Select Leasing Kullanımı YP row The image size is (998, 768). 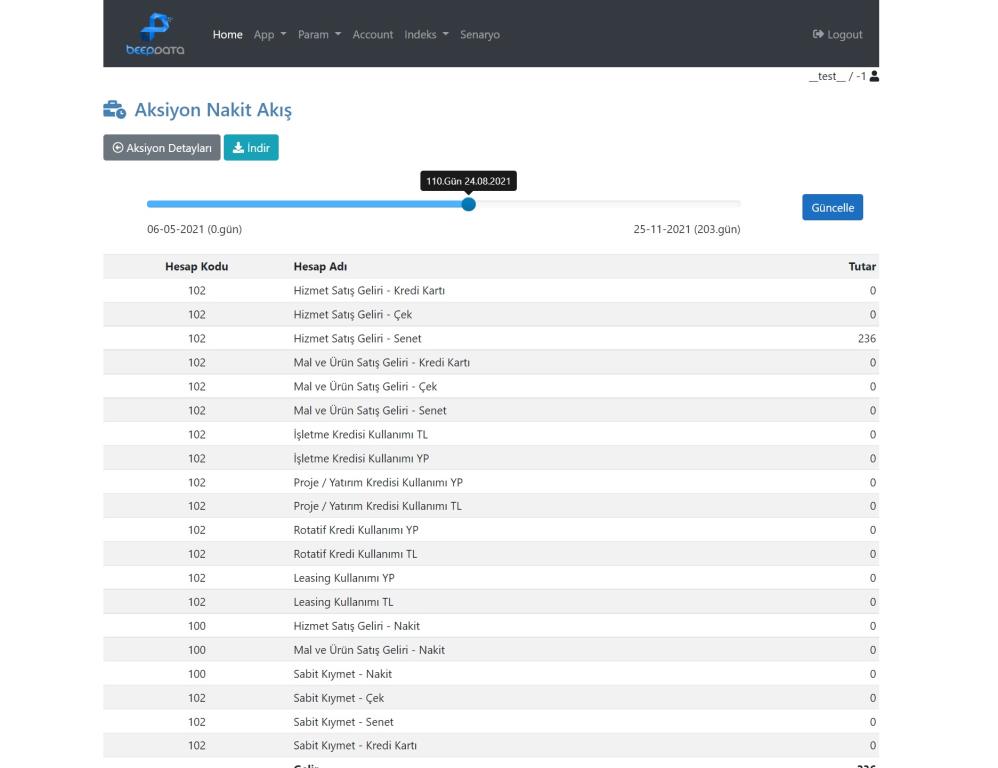pyautogui.click(x=491, y=578)
